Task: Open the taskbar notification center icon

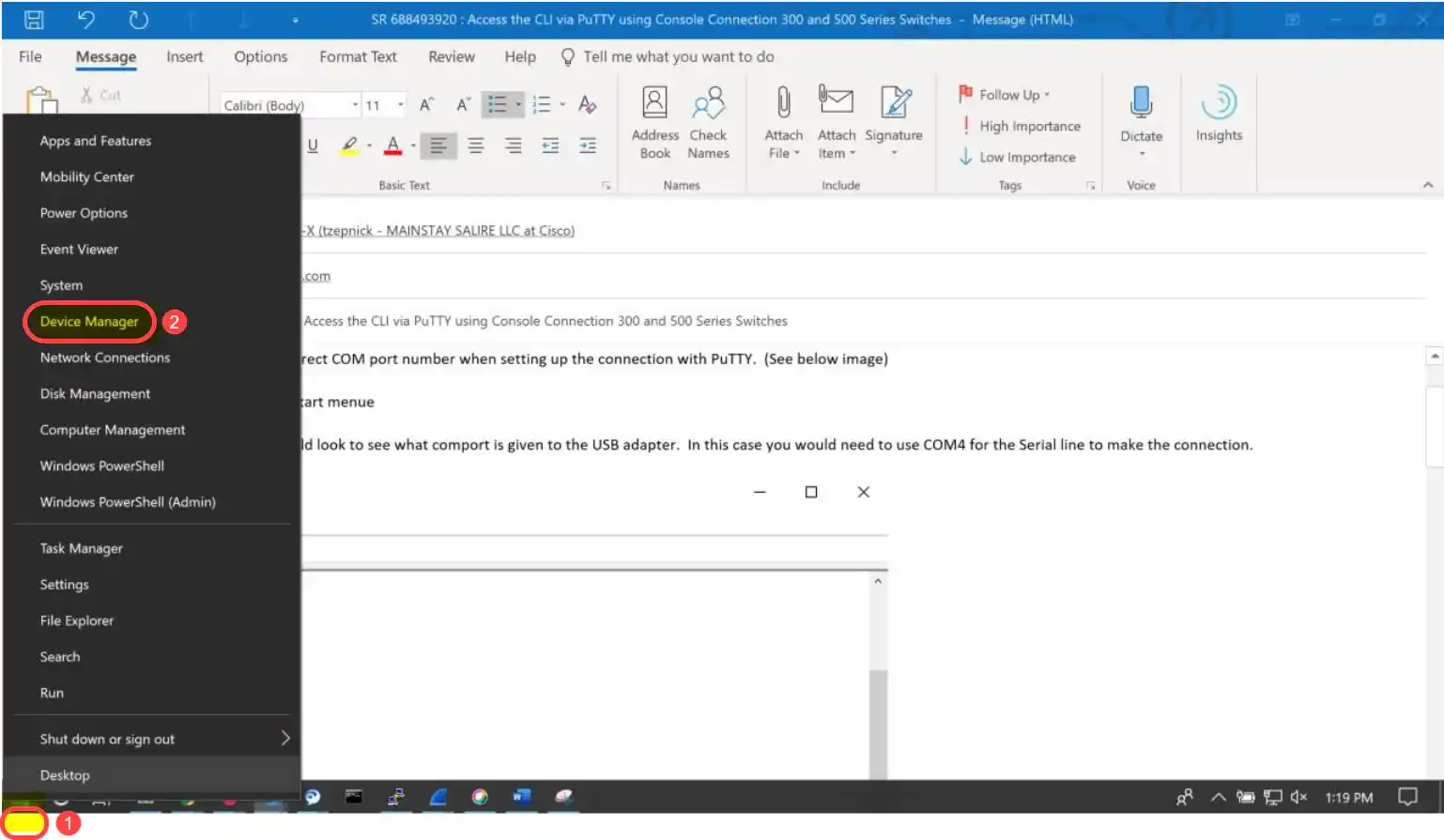Action: pyautogui.click(x=1406, y=797)
